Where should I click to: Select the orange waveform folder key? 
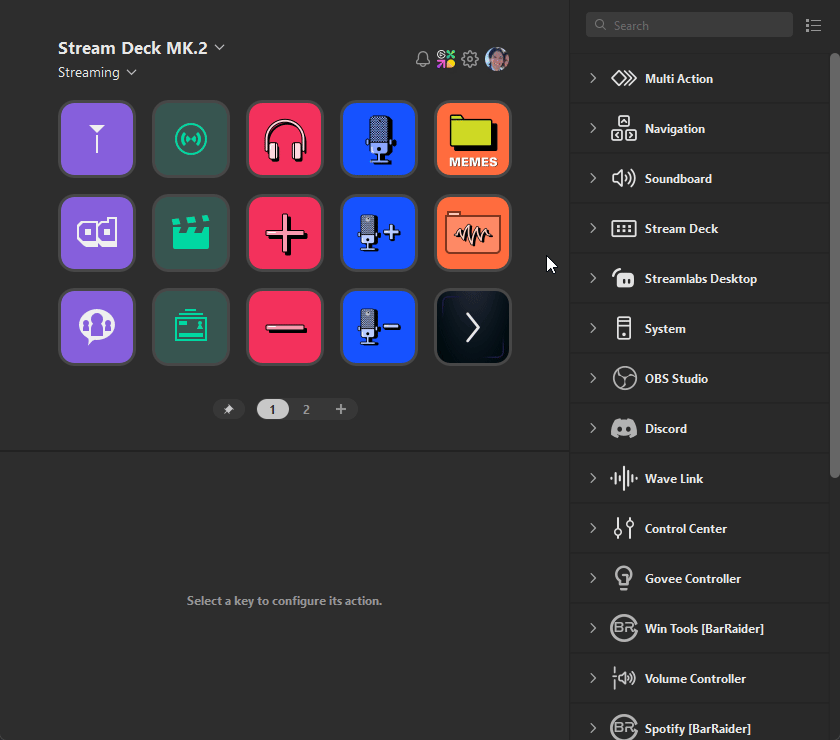(x=473, y=233)
